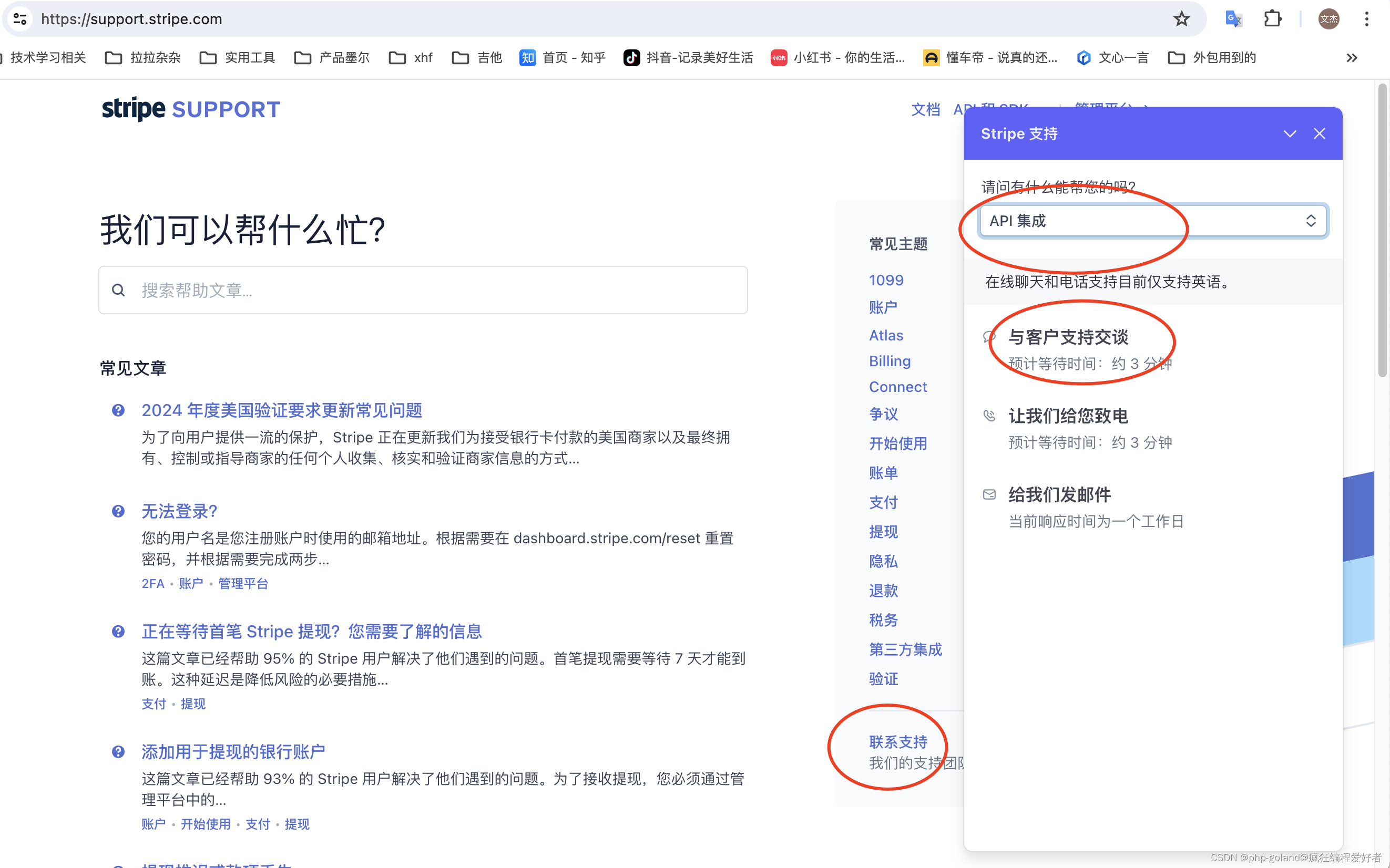This screenshot has width=1390, height=868.
Task: Open the 小红书 bookmark
Action: click(x=837, y=57)
